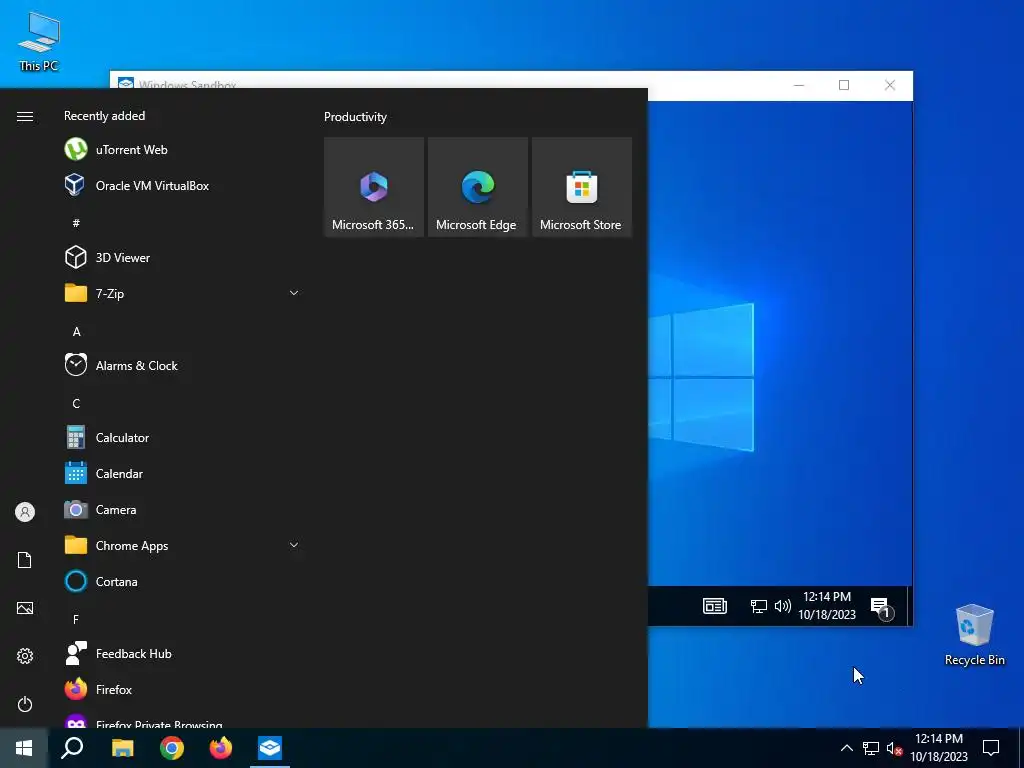Click Sandbox Show desktop edge button
The height and width of the screenshot is (768, 1024).
tap(908, 606)
